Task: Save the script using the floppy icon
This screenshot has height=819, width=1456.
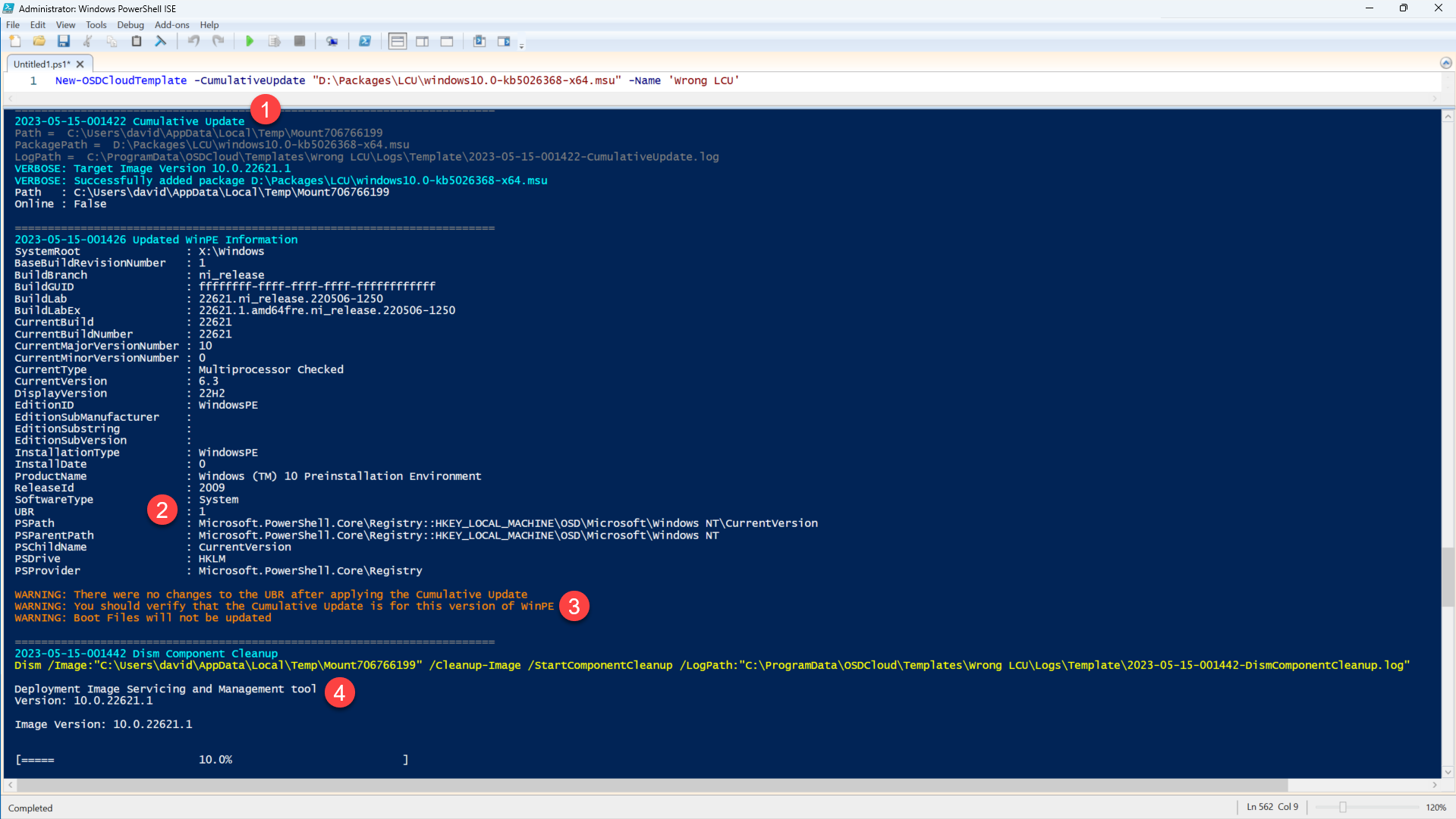Action: (x=64, y=42)
